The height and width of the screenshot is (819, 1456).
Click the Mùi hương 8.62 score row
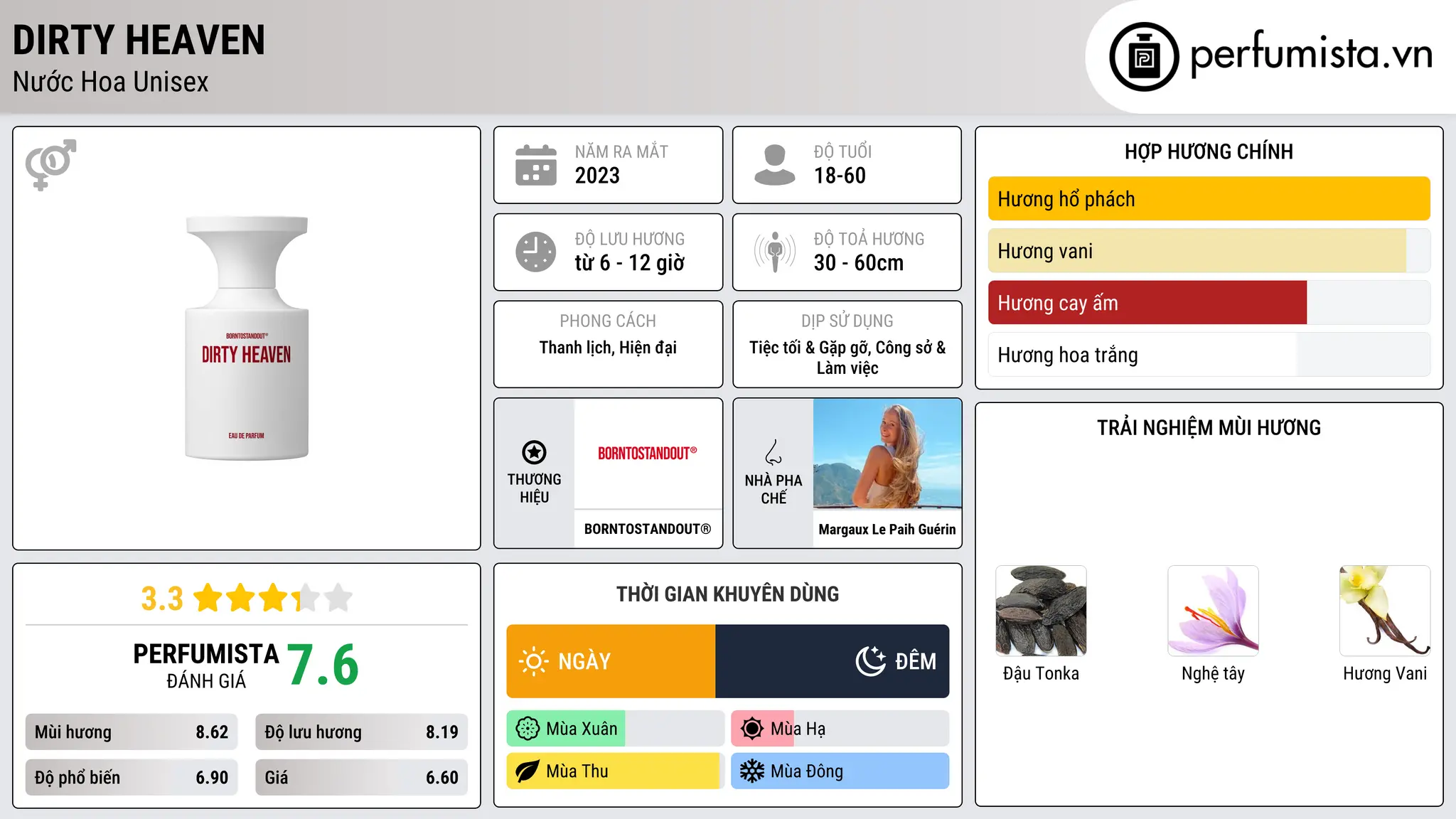pos(132,732)
